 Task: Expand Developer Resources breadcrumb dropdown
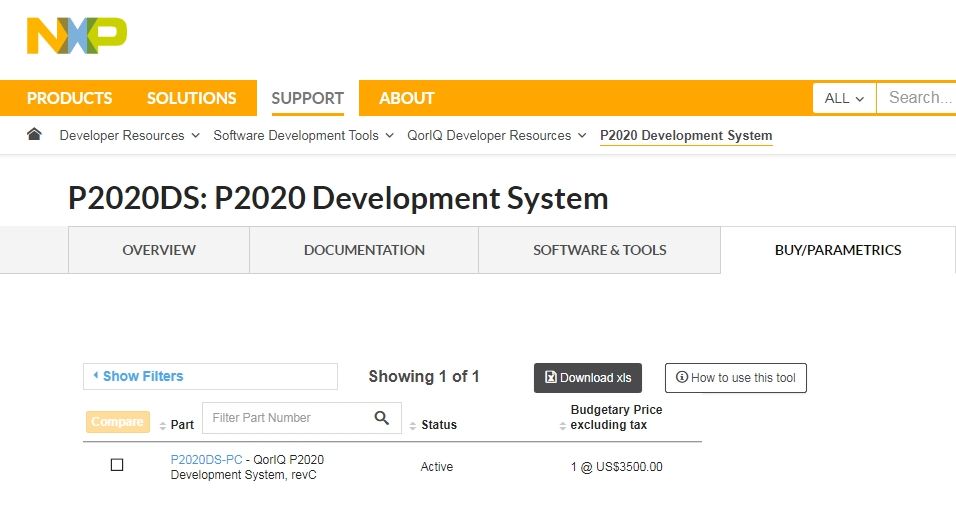196,135
